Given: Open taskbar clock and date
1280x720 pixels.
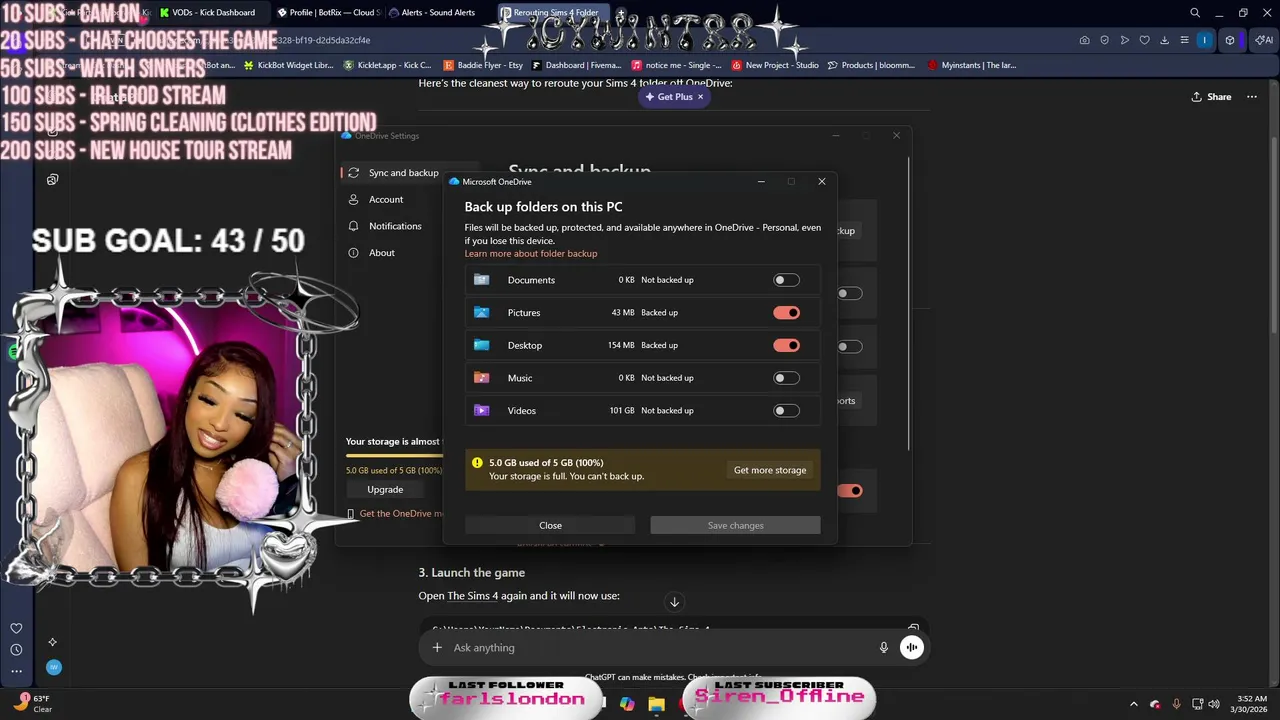Looking at the screenshot, I should [x=1251, y=704].
